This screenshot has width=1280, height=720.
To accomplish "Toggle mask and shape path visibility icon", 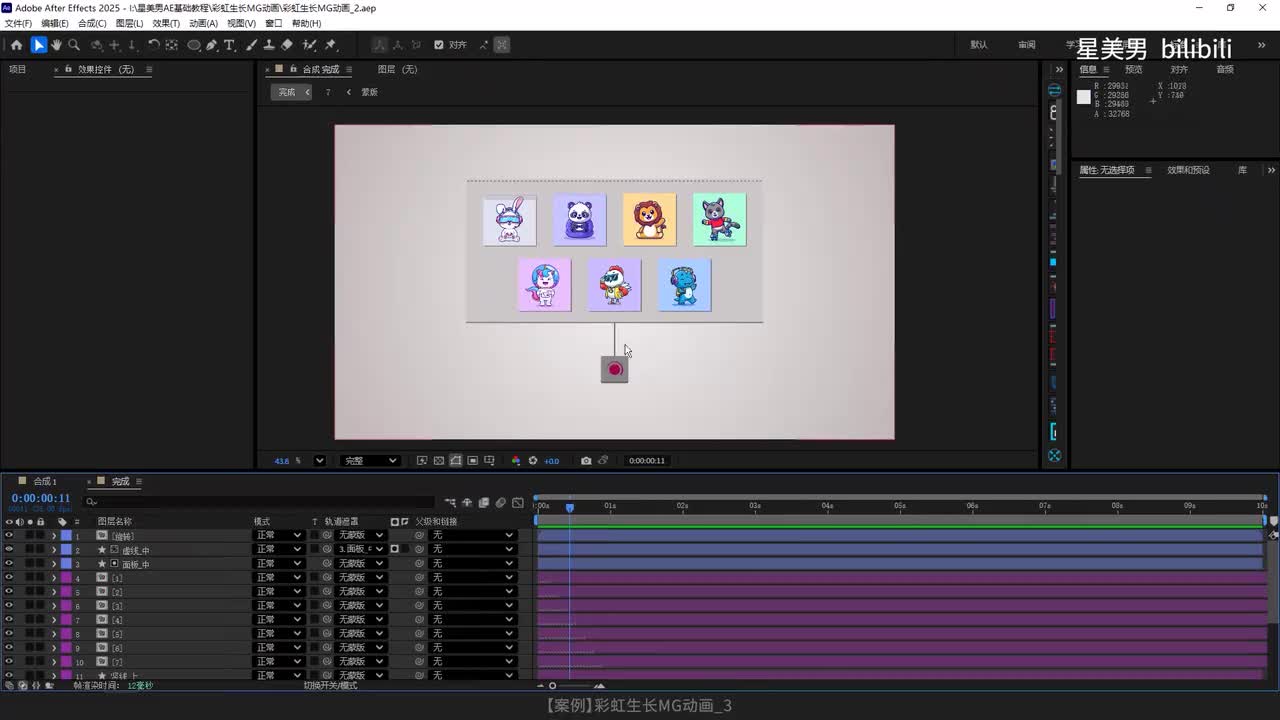I will [x=455, y=461].
